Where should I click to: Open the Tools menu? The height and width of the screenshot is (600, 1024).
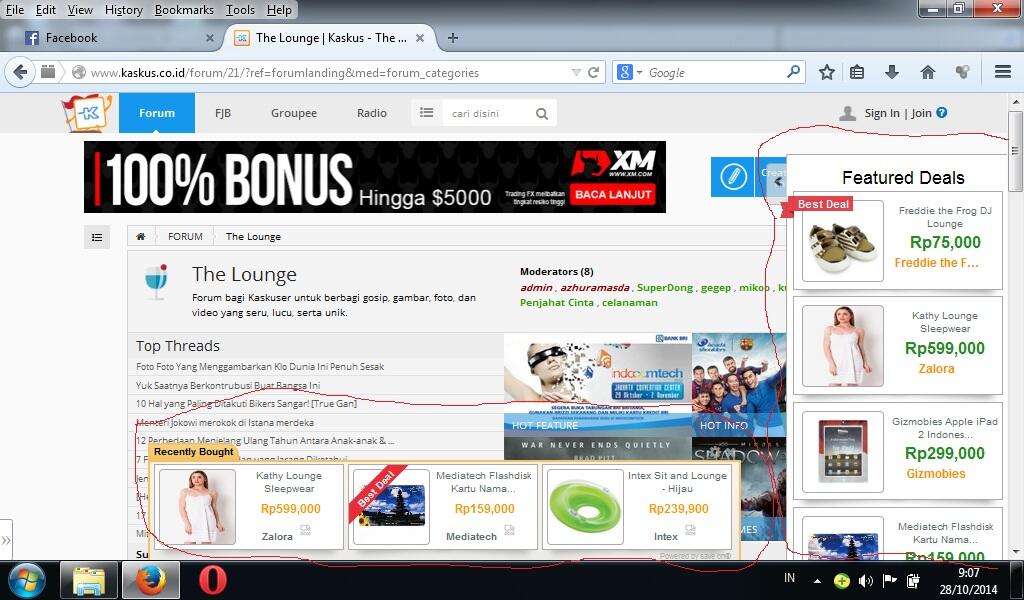[240, 10]
